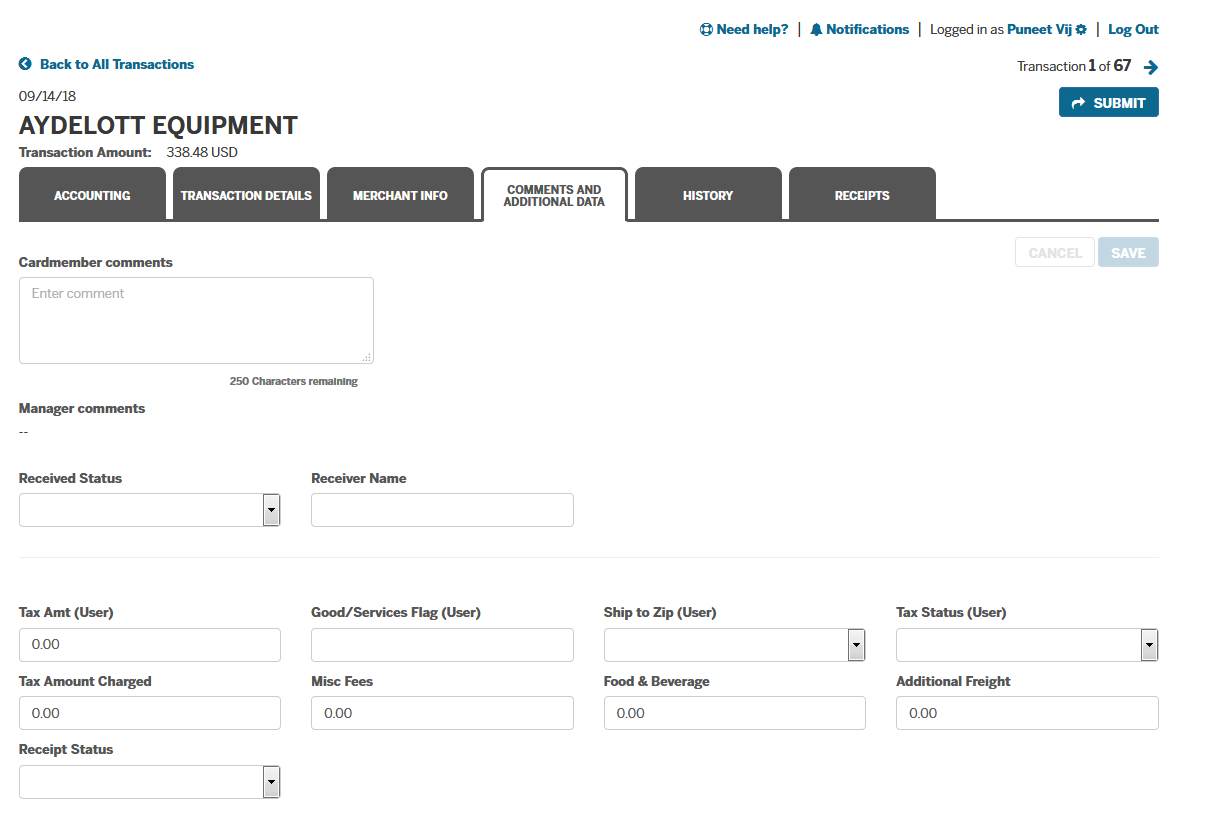Open the Merchant Info tab

click(400, 194)
